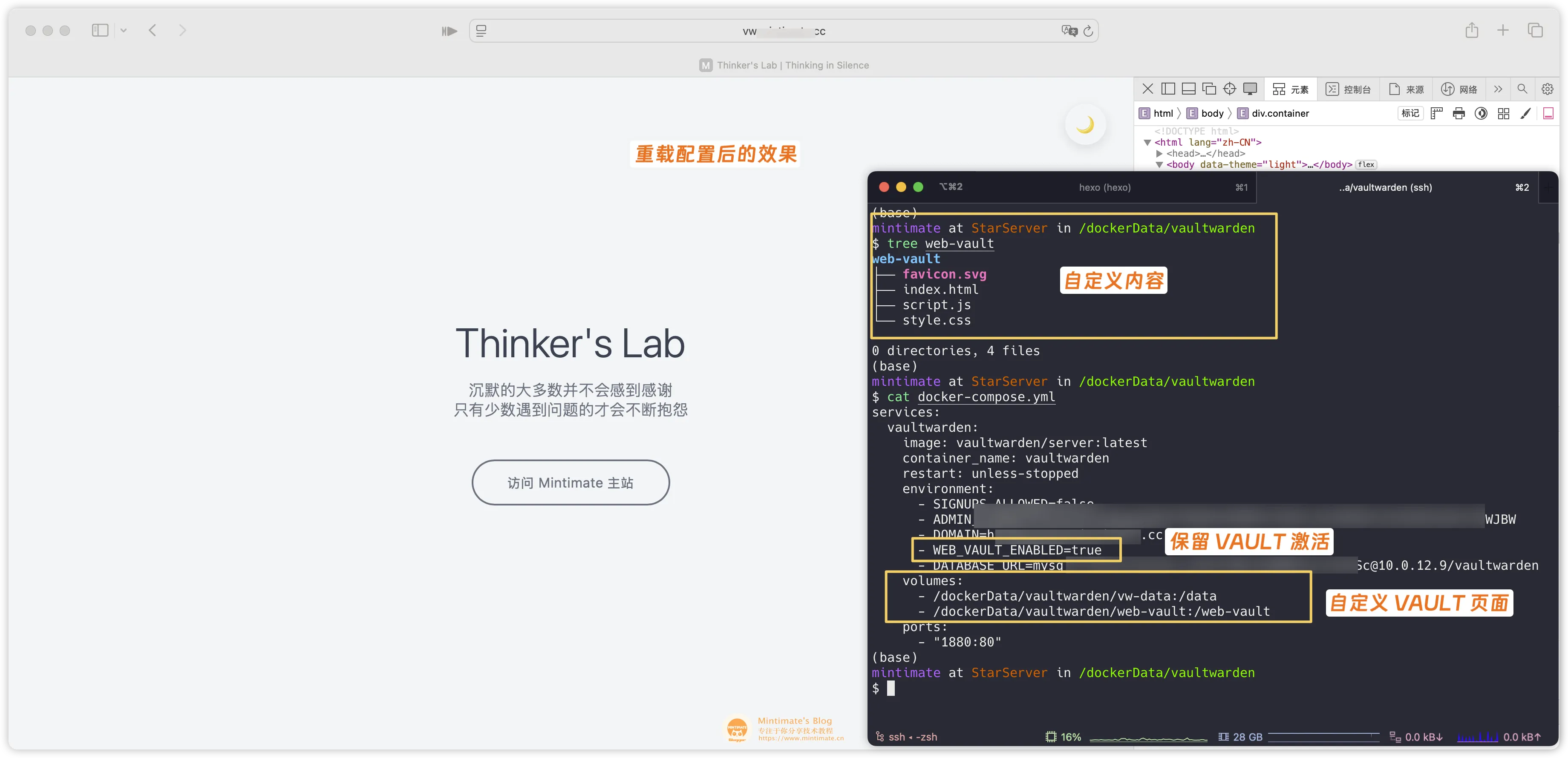The width and height of the screenshot is (1568, 758).
Task: Dock the inspector to the side
Action: [1168, 89]
